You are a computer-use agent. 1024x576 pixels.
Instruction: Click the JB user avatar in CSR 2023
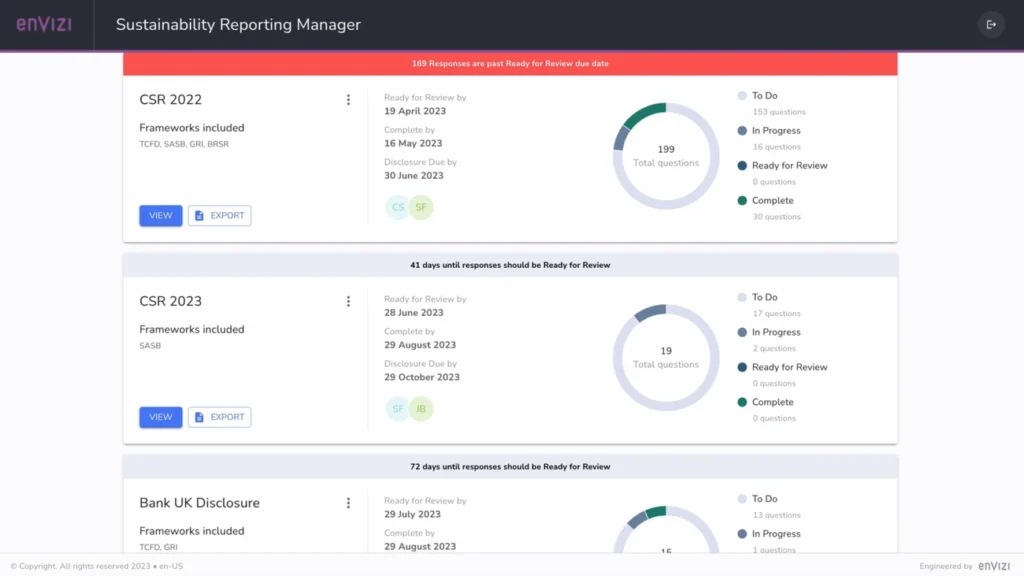[421, 409]
